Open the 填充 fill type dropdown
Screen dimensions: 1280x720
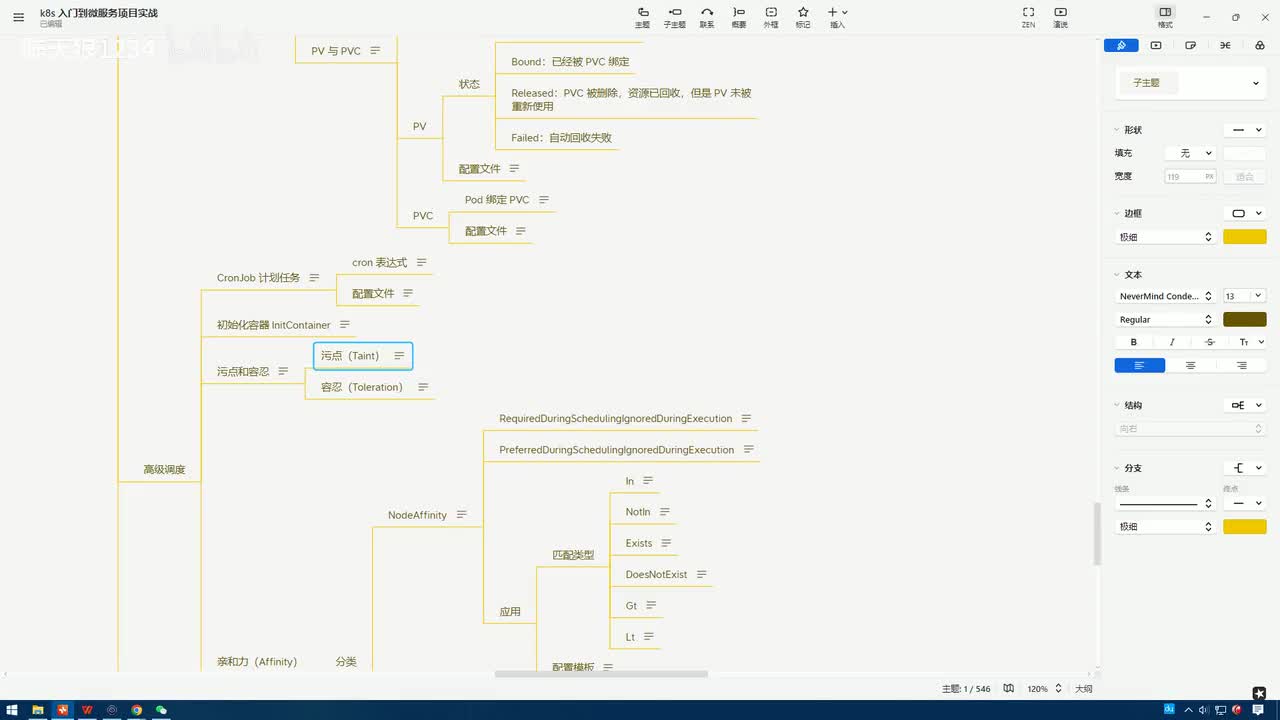point(1190,153)
